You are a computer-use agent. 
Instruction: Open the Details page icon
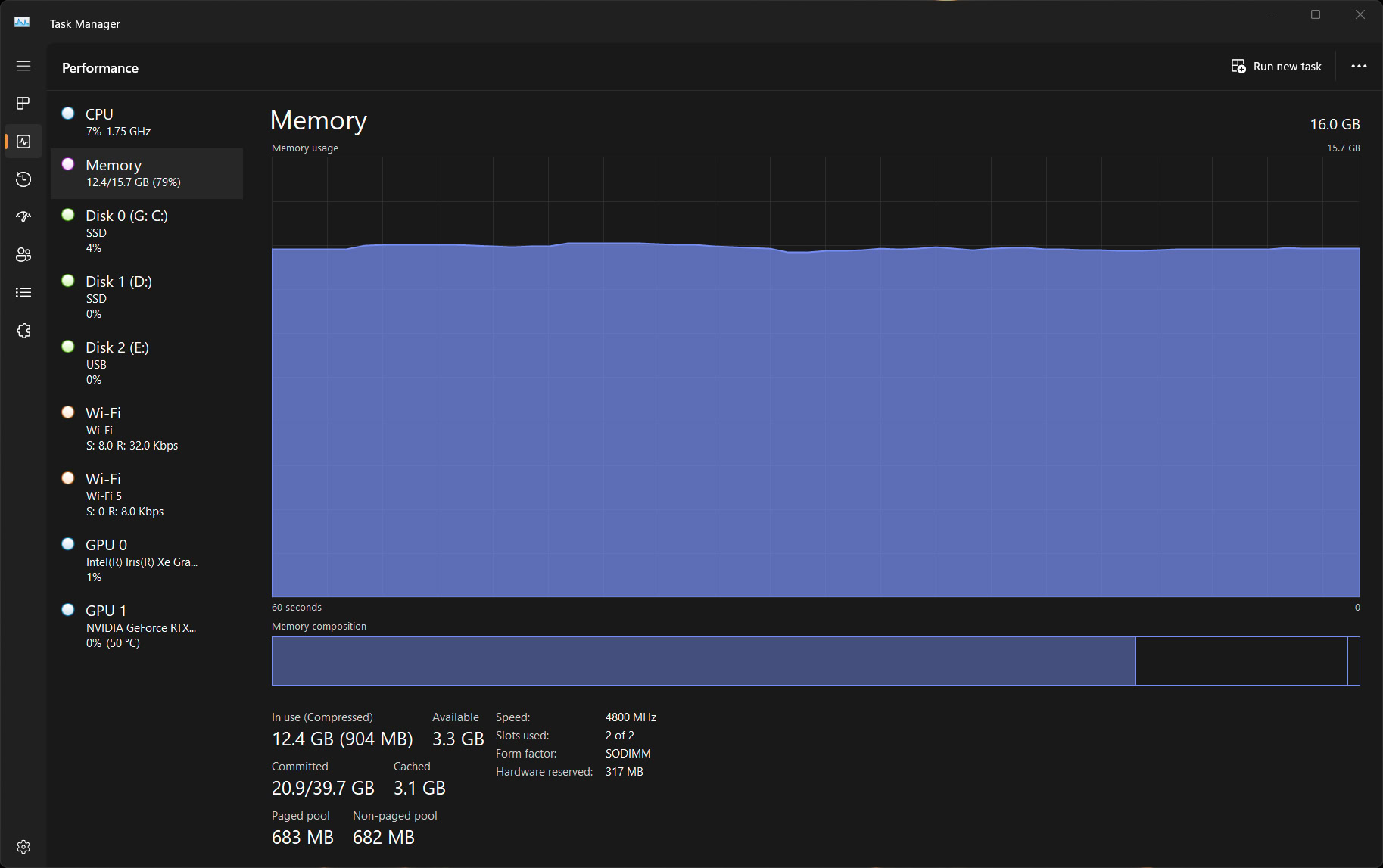[x=23, y=293]
